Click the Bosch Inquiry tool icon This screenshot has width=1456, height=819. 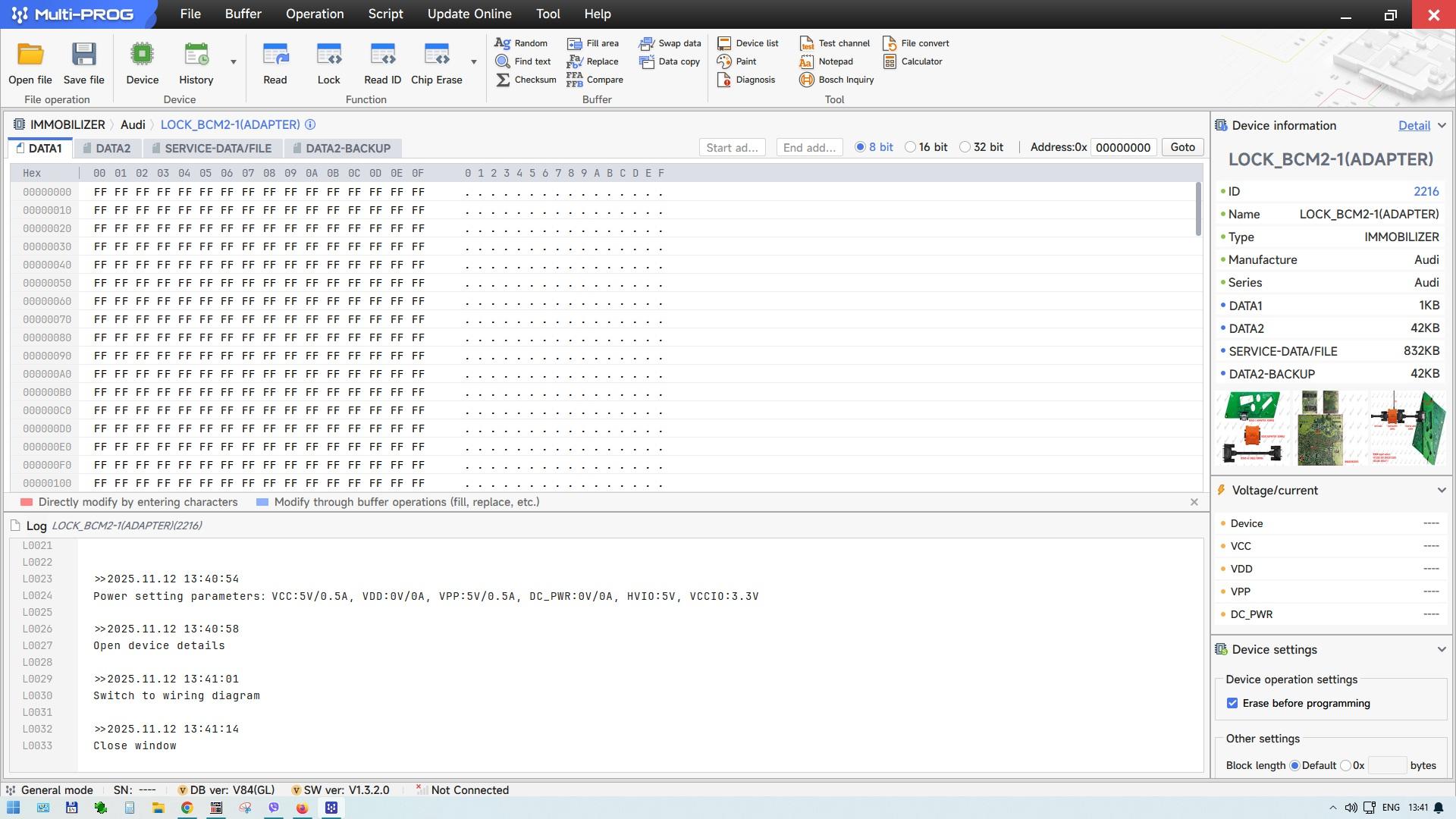click(x=806, y=80)
